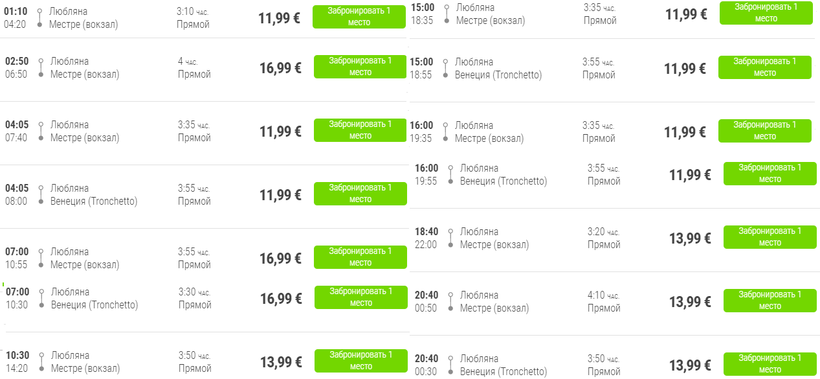Screen dimensions: 820x379
Task: Open route icon for 01:10 trip
Action: [40, 17]
